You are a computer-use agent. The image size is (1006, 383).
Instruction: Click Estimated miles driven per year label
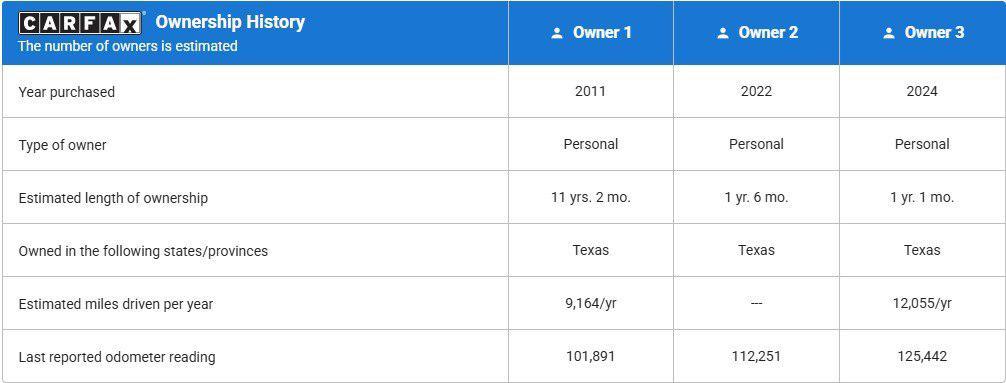tap(115, 304)
